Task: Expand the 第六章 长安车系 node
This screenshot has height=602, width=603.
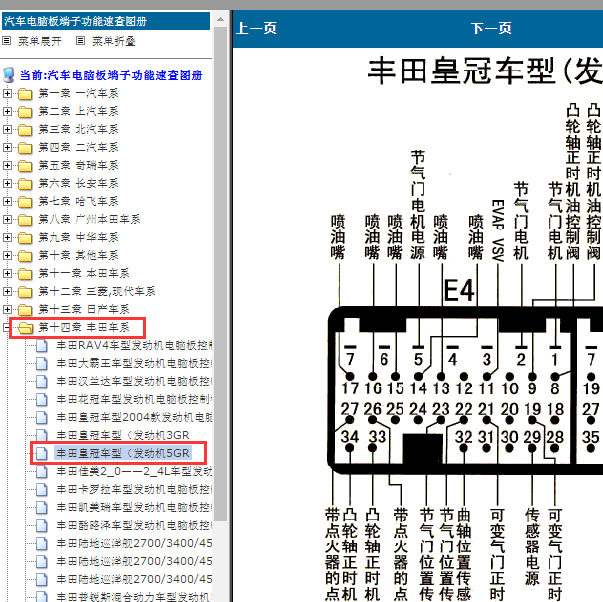Action: 7,183
